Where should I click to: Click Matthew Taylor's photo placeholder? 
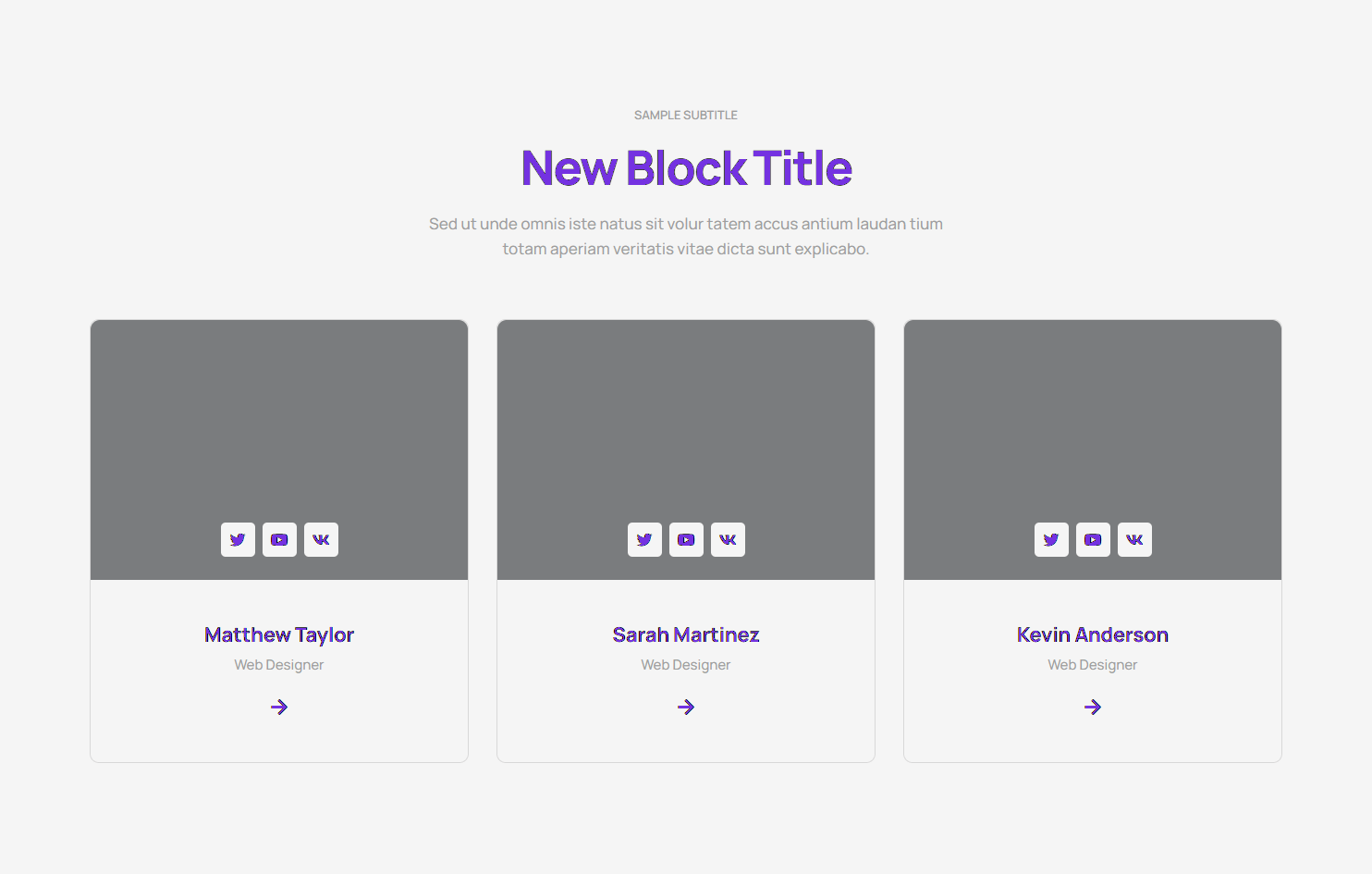coord(279,416)
